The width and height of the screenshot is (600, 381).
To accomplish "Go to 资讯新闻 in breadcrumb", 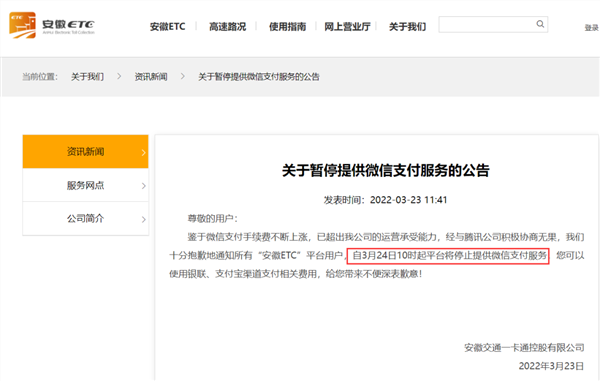I will pos(151,77).
